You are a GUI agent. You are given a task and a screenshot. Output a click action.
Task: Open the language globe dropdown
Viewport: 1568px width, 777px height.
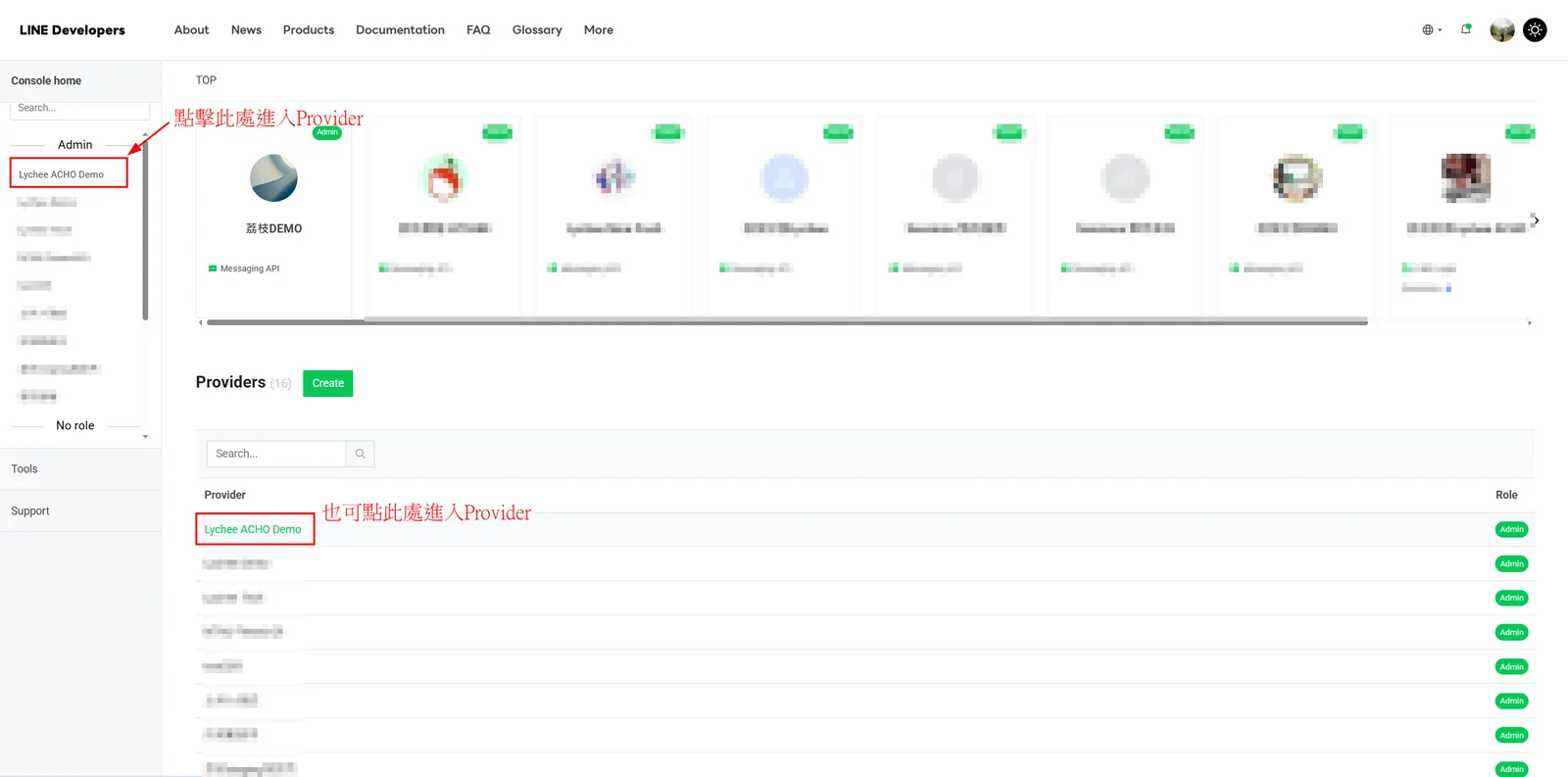coord(1432,30)
